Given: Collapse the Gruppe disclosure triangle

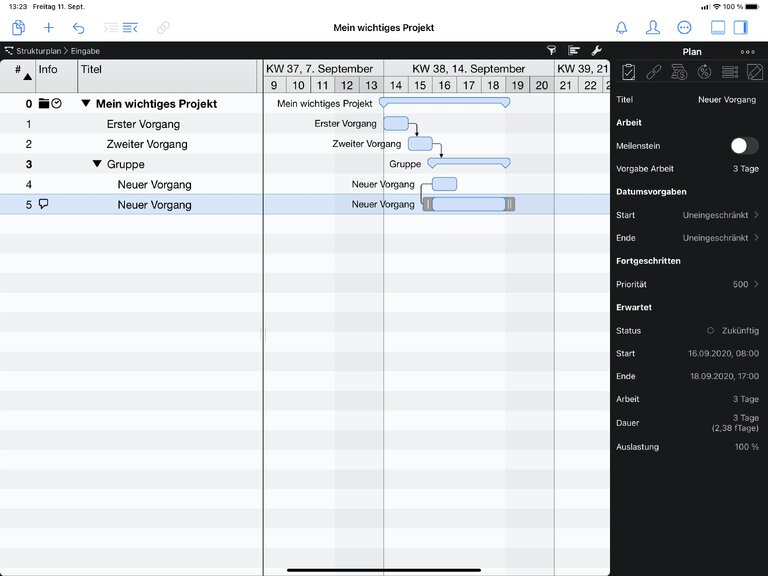Looking at the screenshot, I should 97,164.
